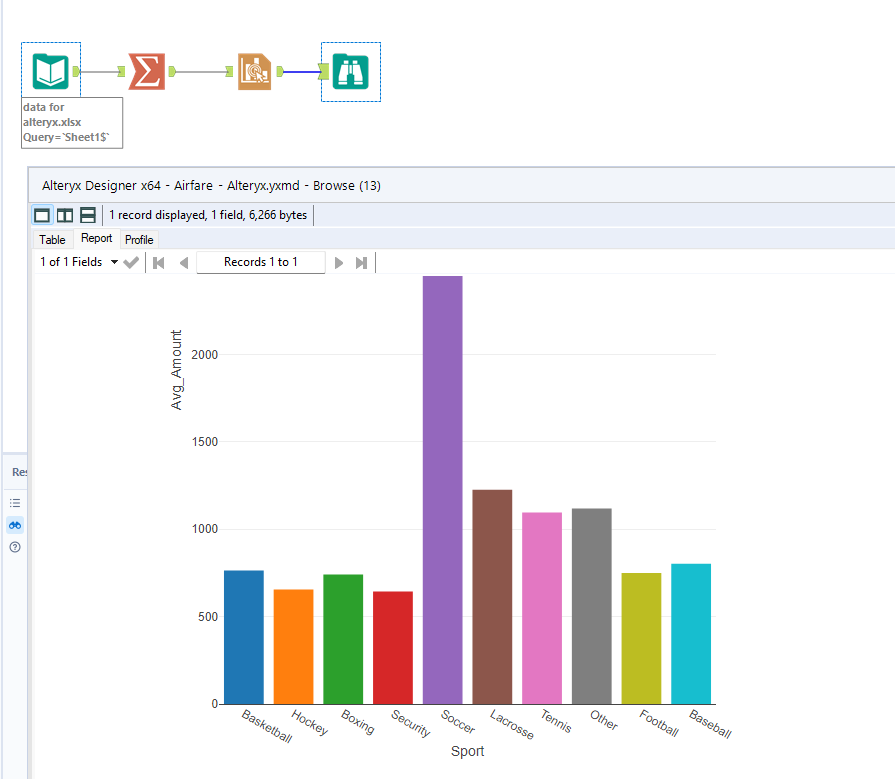
Task: Click the binoculars icon in the sidebar
Action: point(15,524)
